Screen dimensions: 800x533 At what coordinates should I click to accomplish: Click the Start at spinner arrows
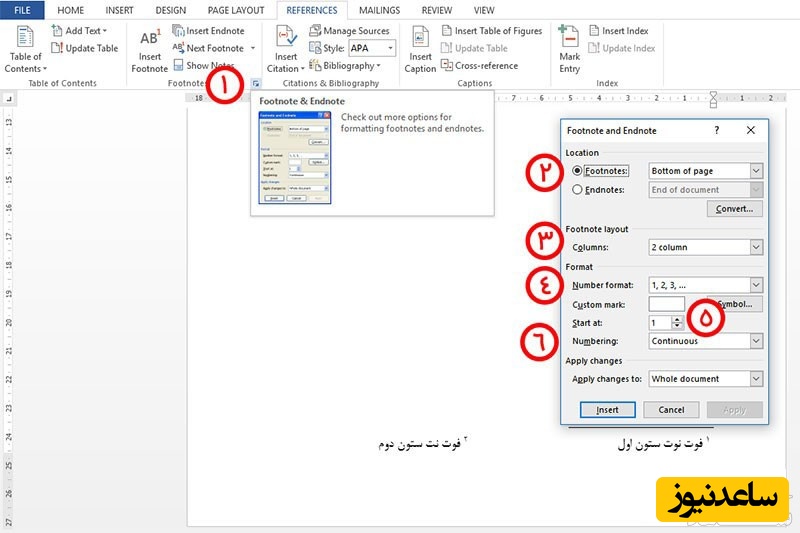677,323
